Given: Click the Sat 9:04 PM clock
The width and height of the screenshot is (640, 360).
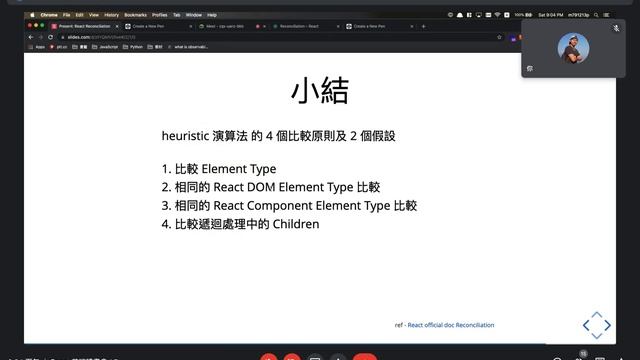Looking at the screenshot, I should pos(550,15).
